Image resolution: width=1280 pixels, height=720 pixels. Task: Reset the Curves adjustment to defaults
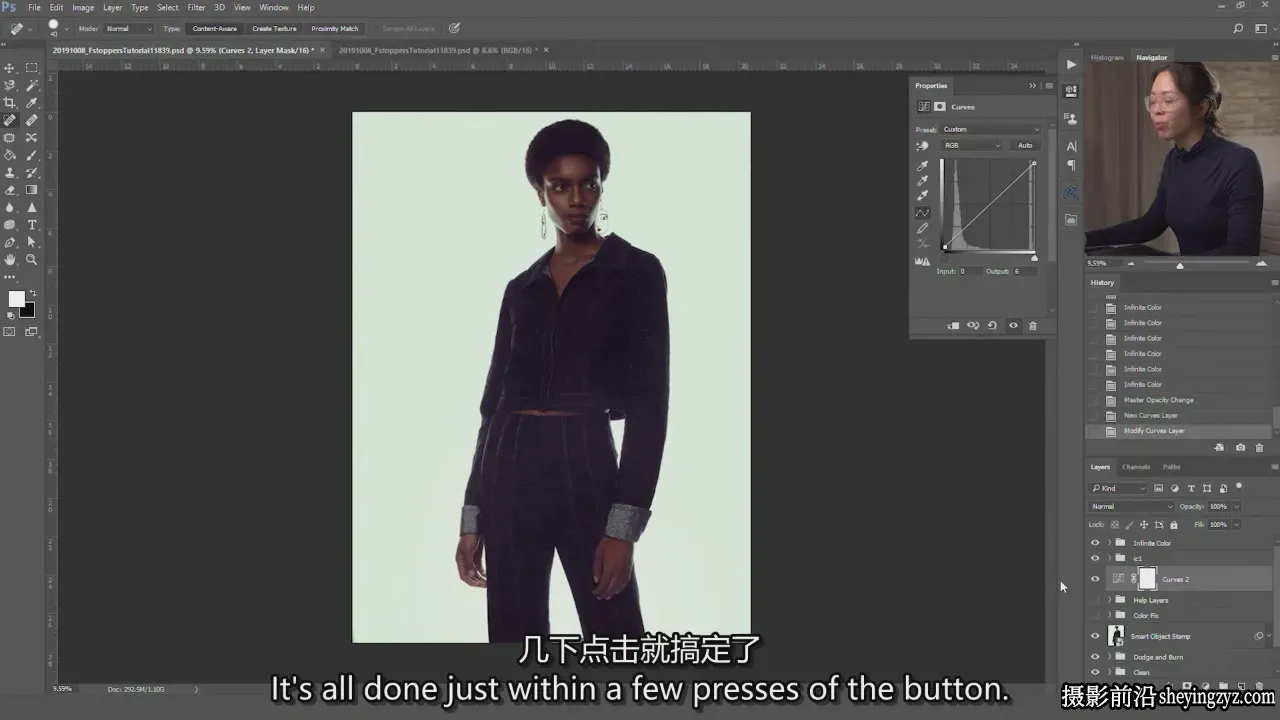point(992,326)
